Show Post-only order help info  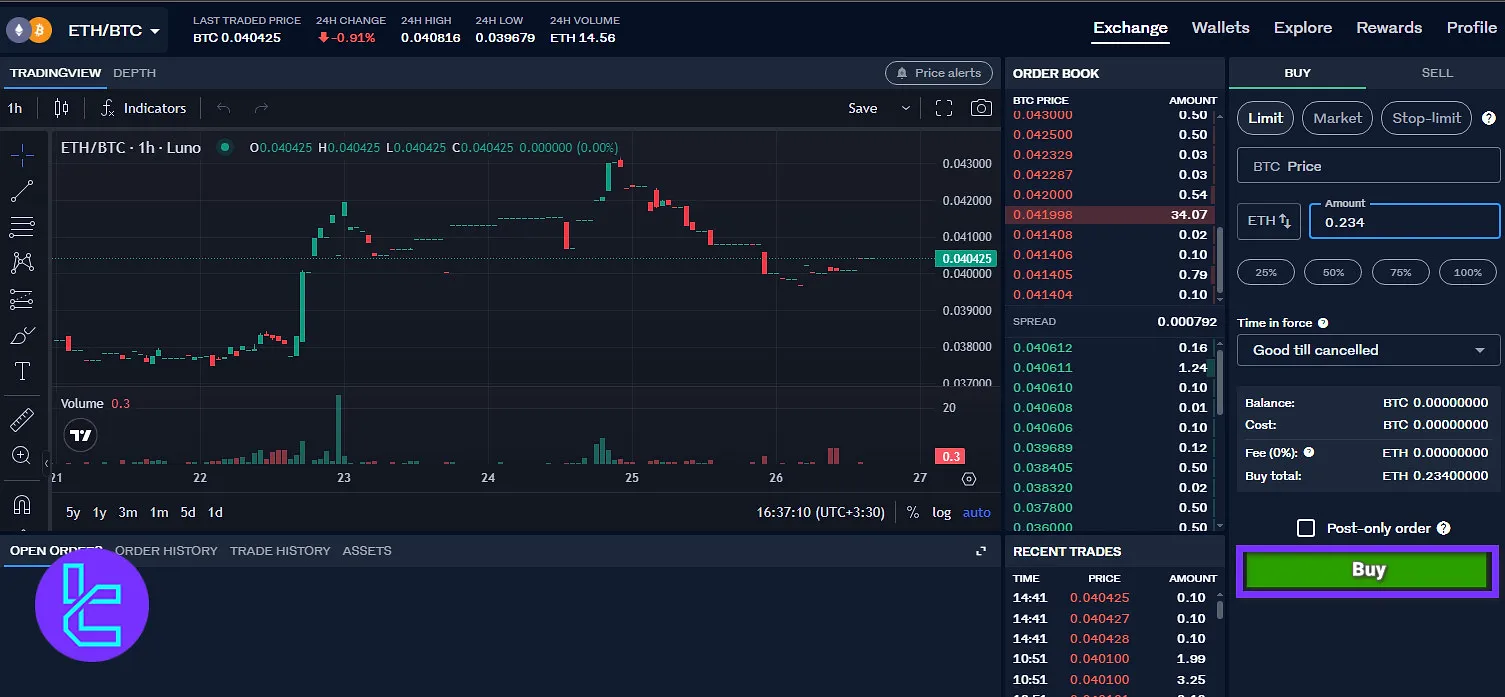(x=1443, y=528)
